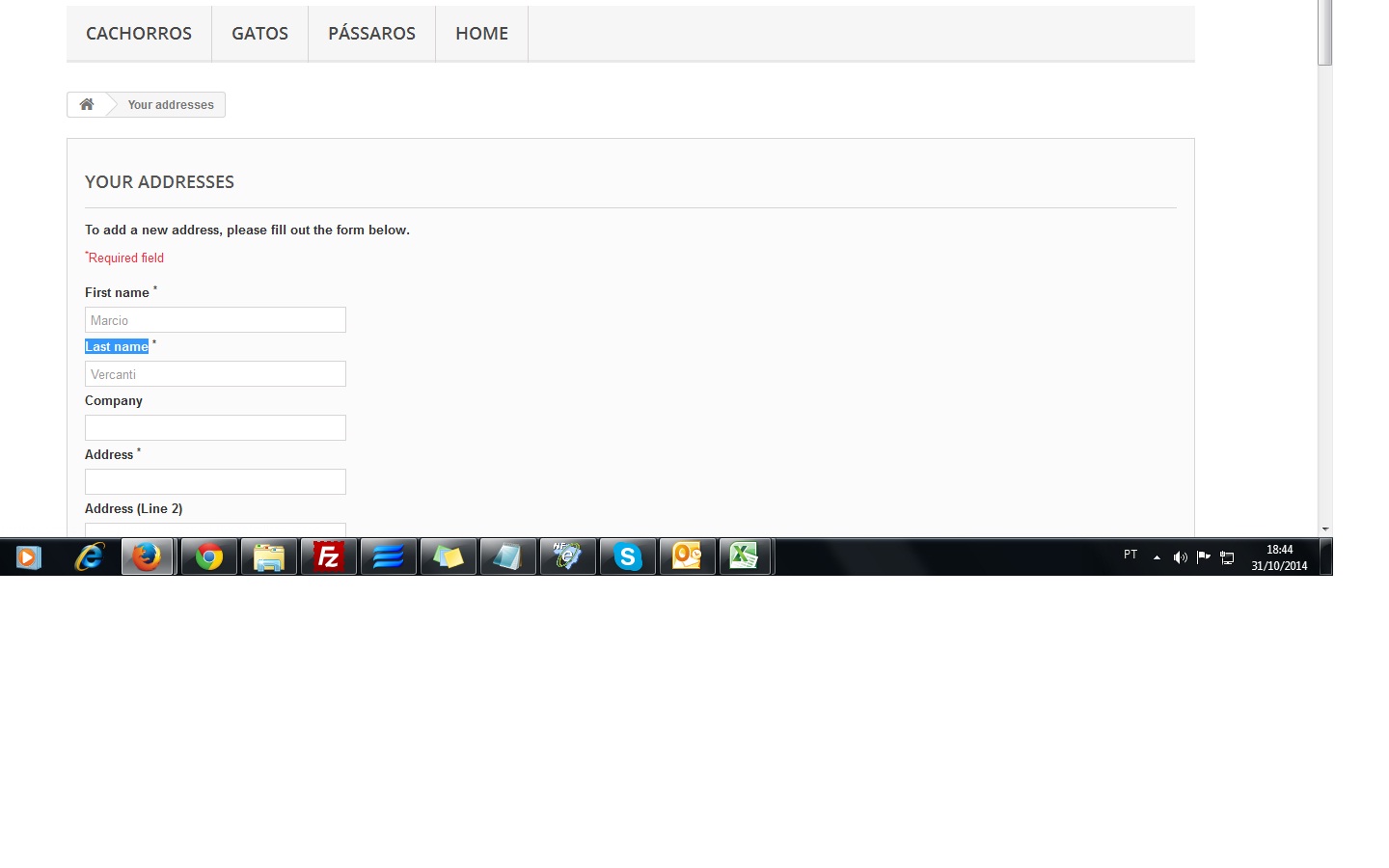Image resolution: width=1389 pixels, height=868 pixels.
Task: Click the PT language indicator in tray
Action: tap(1130, 556)
